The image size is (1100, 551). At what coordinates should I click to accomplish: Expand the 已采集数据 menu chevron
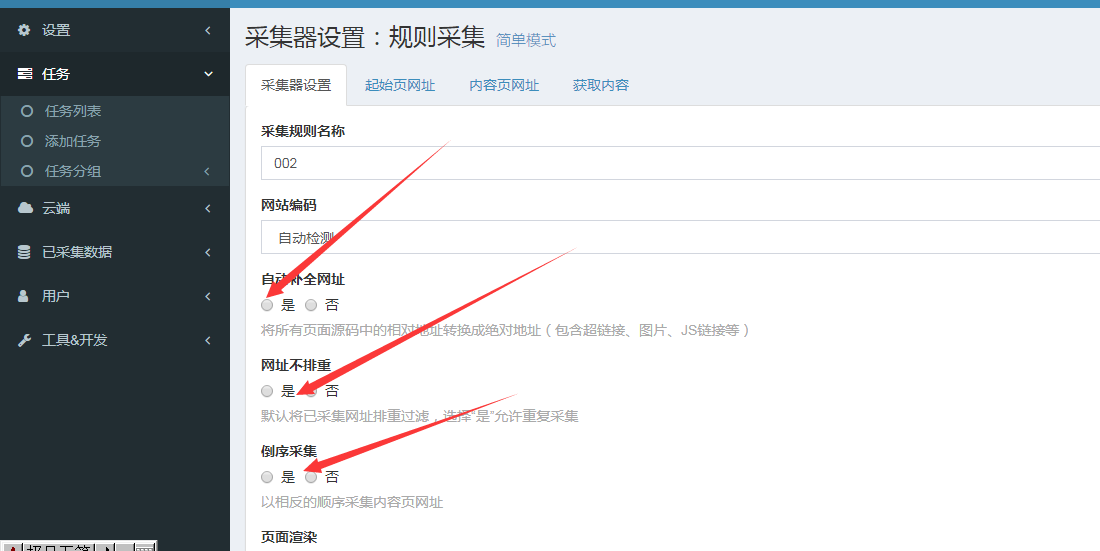click(207, 252)
